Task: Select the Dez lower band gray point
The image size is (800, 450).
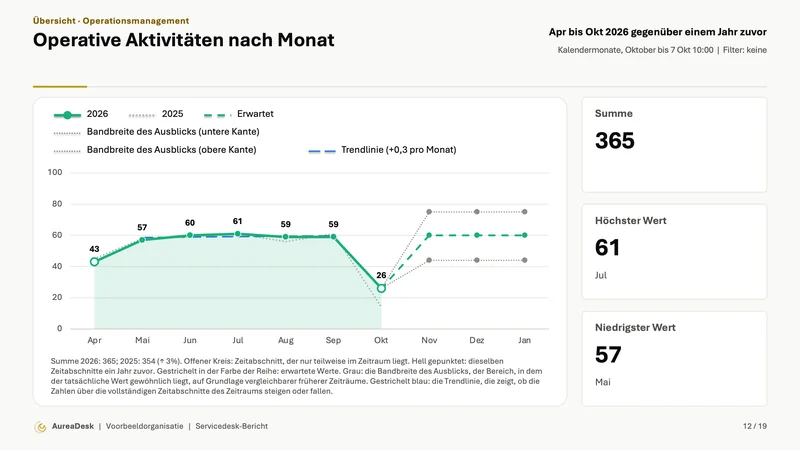Action: (477, 260)
